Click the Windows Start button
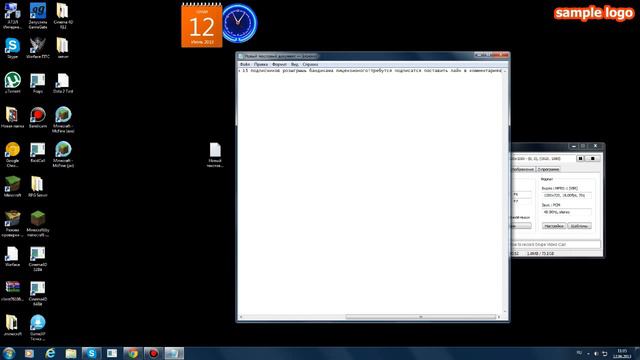Viewport: 640px width, 360px height. pyautogui.click(x=9, y=353)
